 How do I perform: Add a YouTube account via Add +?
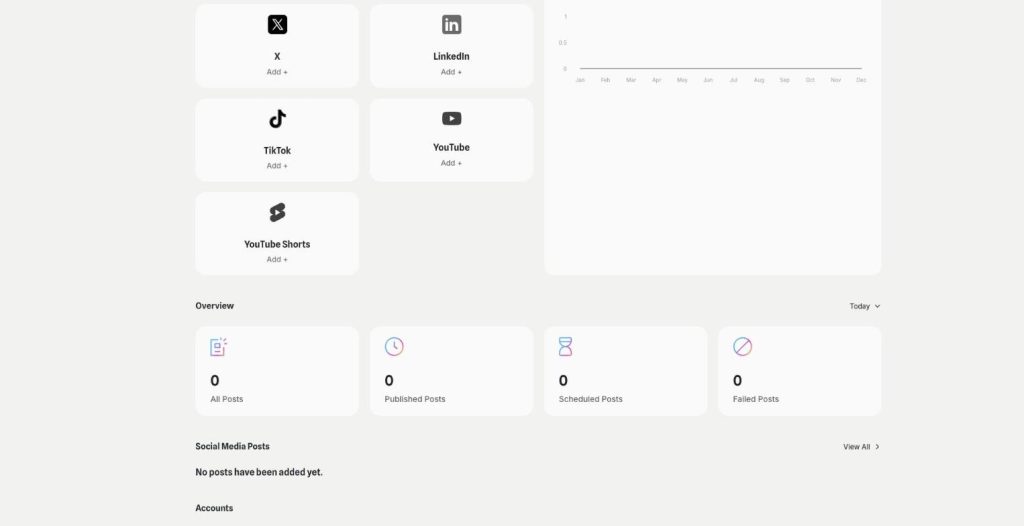coord(451,163)
